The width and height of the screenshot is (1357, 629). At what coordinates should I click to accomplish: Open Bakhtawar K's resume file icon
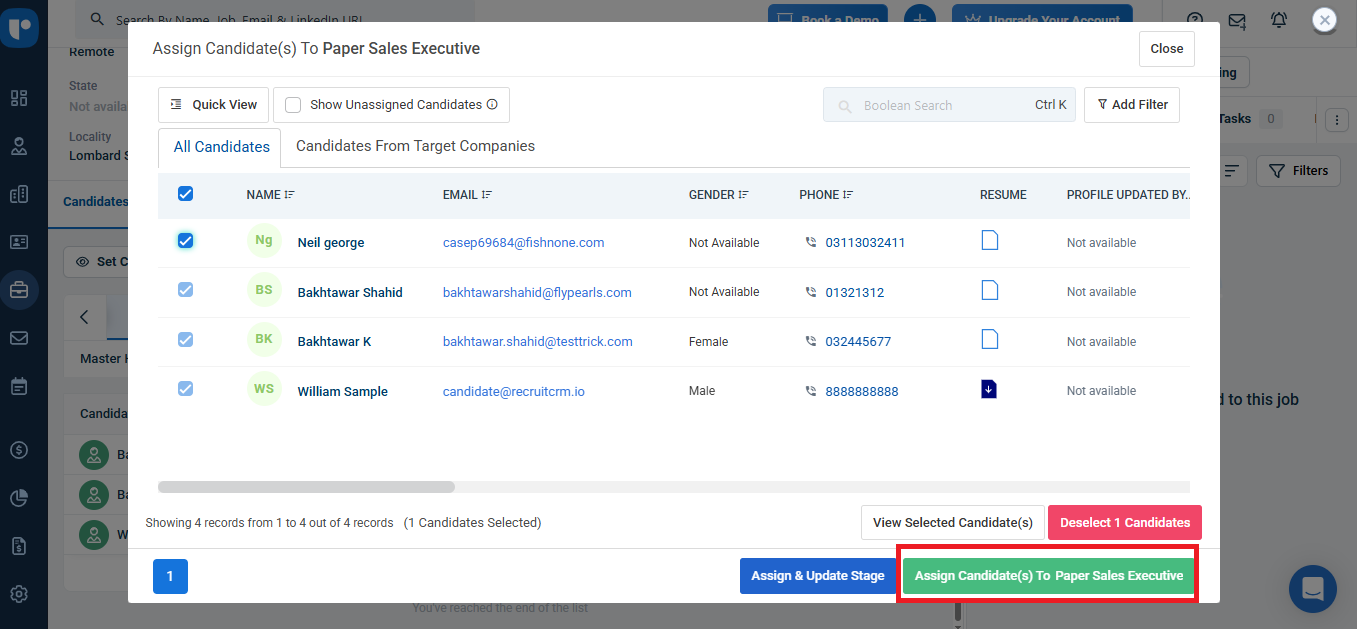coord(989,339)
